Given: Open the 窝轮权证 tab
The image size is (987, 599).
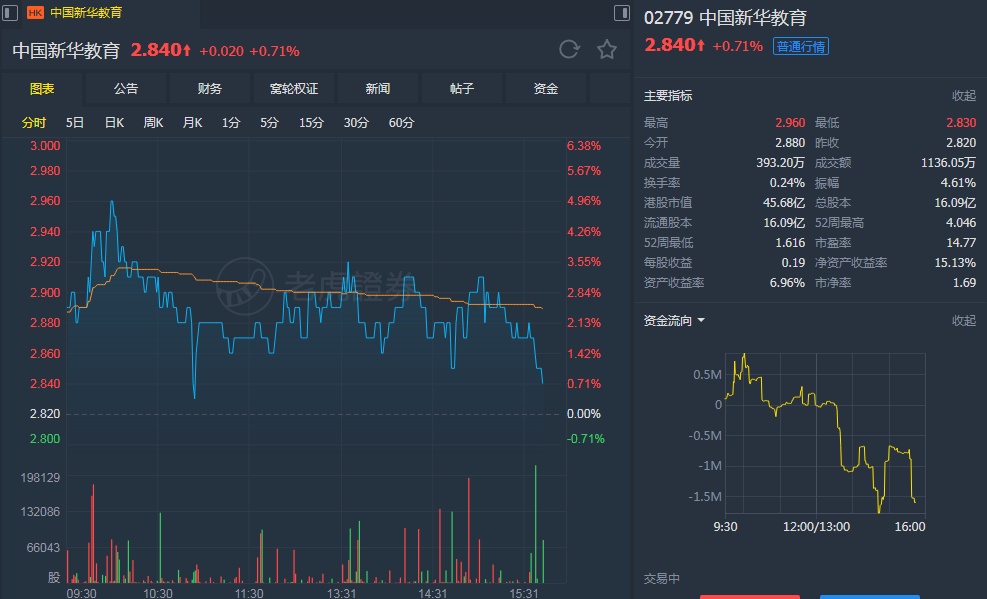Looking at the screenshot, I should coord(294,89).
